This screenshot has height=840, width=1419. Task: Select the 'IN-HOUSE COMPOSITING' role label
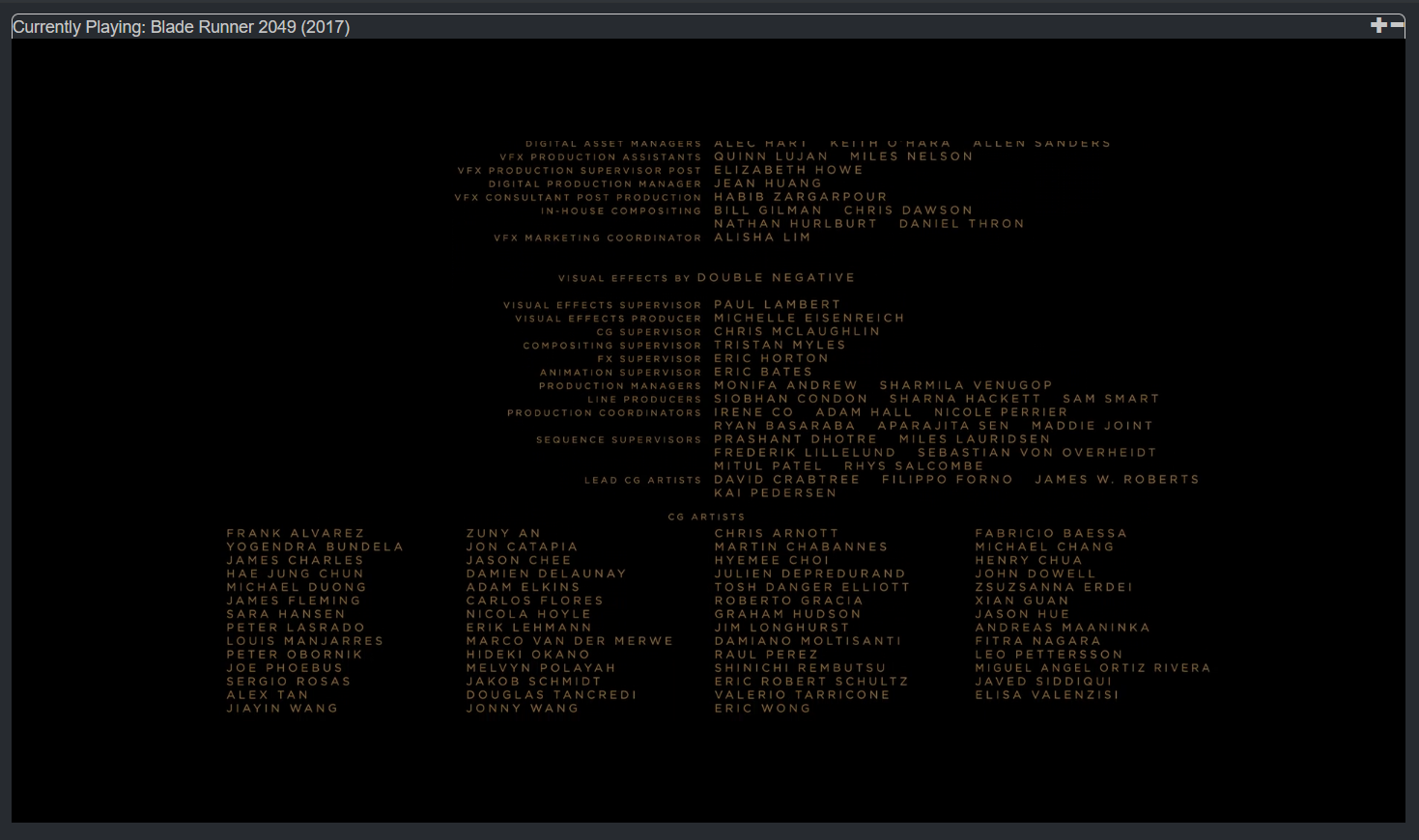click(621, 210)
